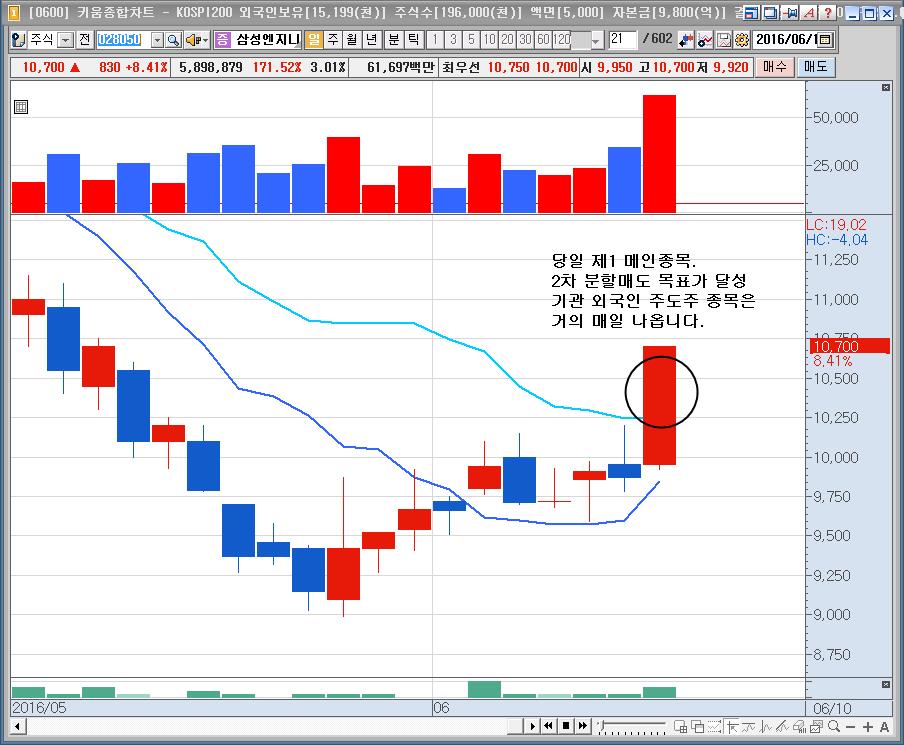Viewport: 904px width, 745px height.
Task: Select the 5 interval button
Action: (472, 40)
